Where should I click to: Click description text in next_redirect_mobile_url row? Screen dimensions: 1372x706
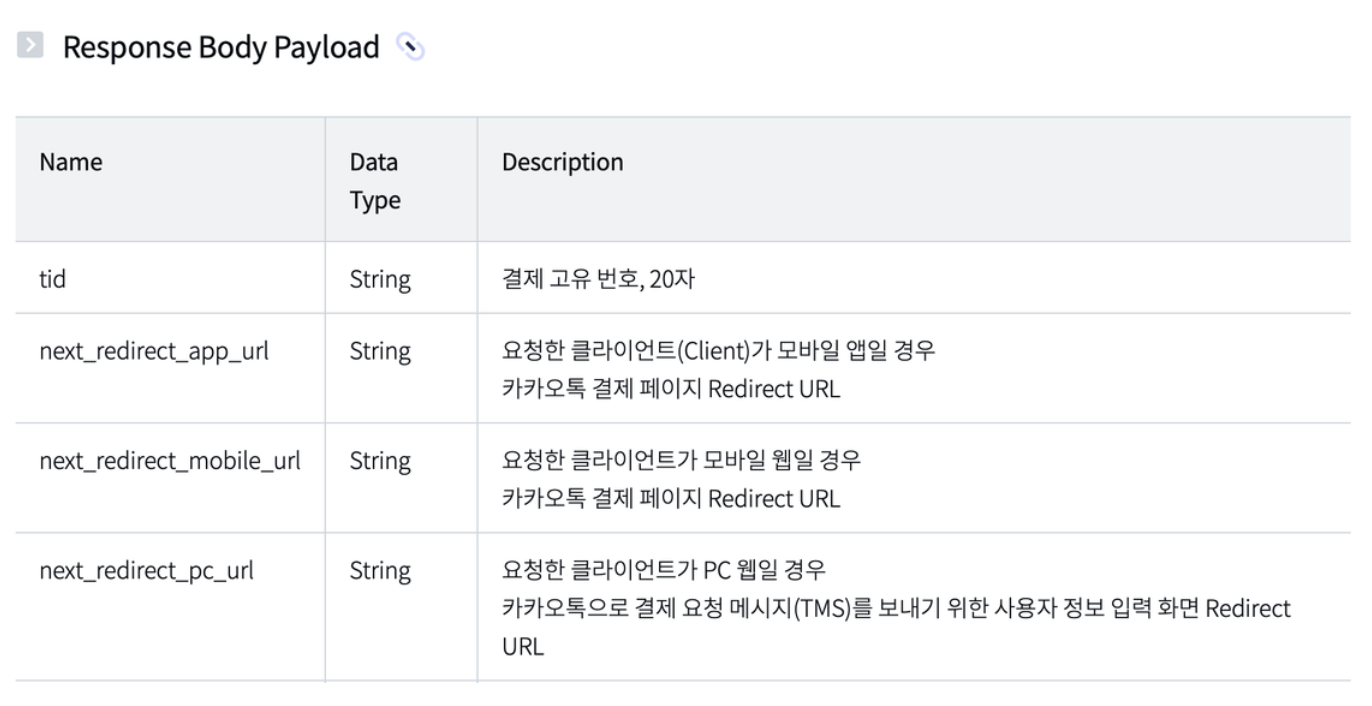pyautogui.click(x=680, y=461)
